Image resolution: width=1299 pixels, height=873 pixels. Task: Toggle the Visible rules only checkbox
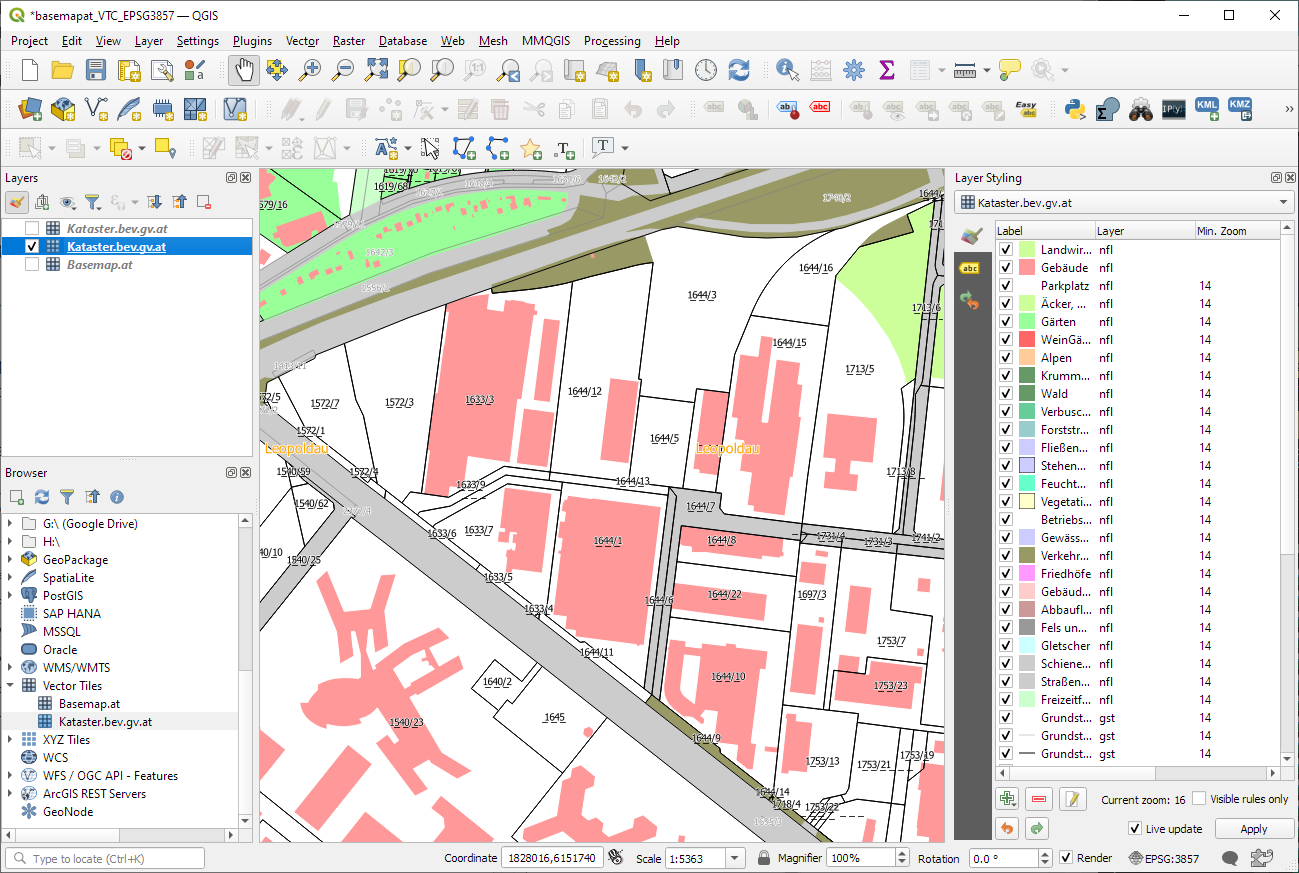(x=1199, y=799)
